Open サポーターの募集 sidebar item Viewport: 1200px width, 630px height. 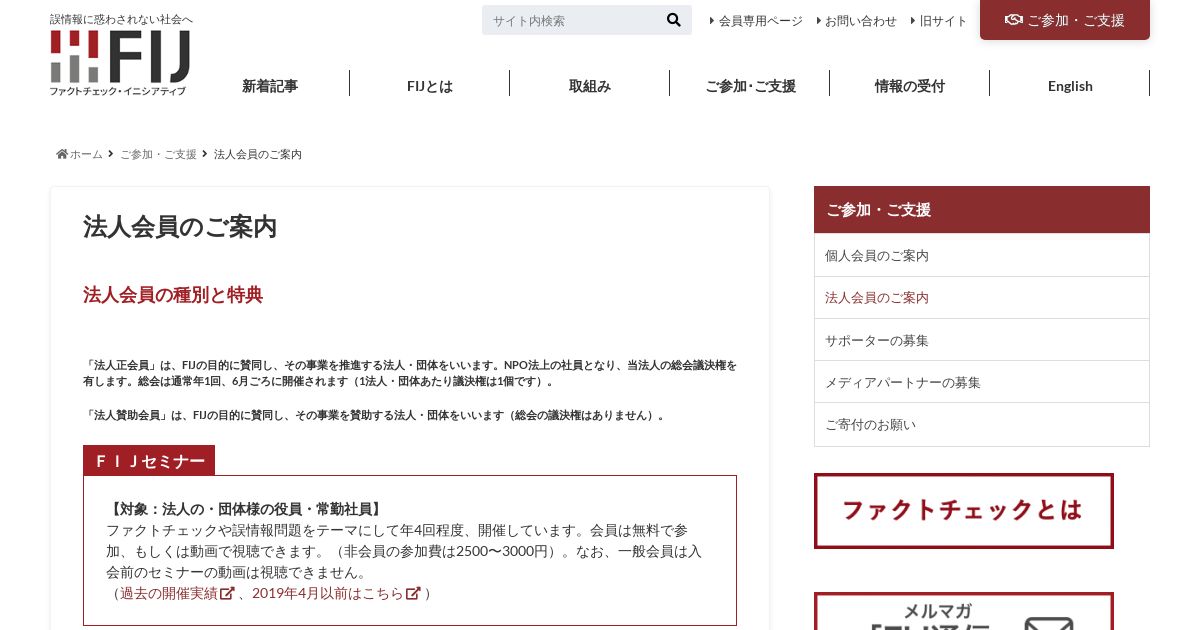click(x=982, y=340)
